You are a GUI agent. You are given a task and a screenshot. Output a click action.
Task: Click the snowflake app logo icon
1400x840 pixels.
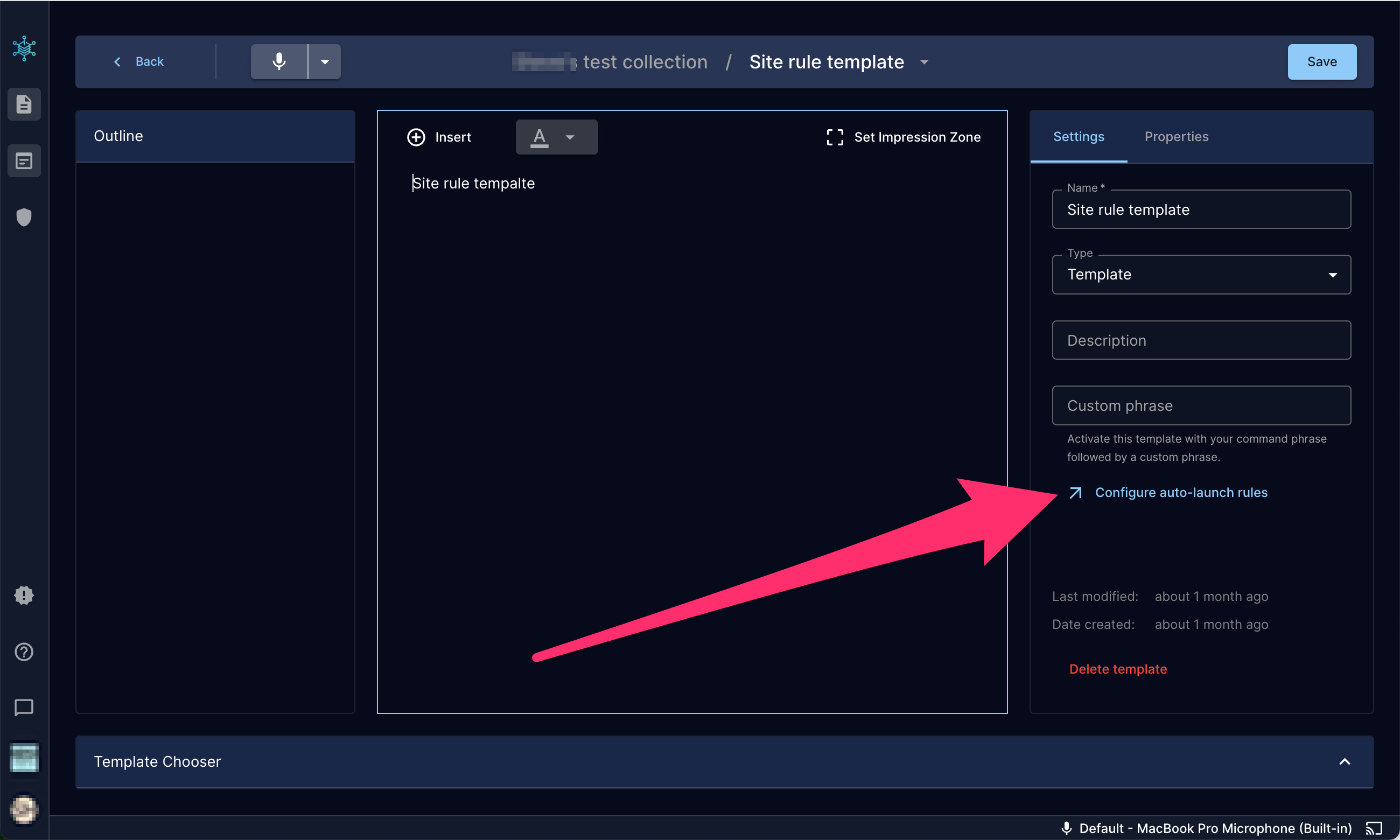pyautogui.click(x=24, y=48)
